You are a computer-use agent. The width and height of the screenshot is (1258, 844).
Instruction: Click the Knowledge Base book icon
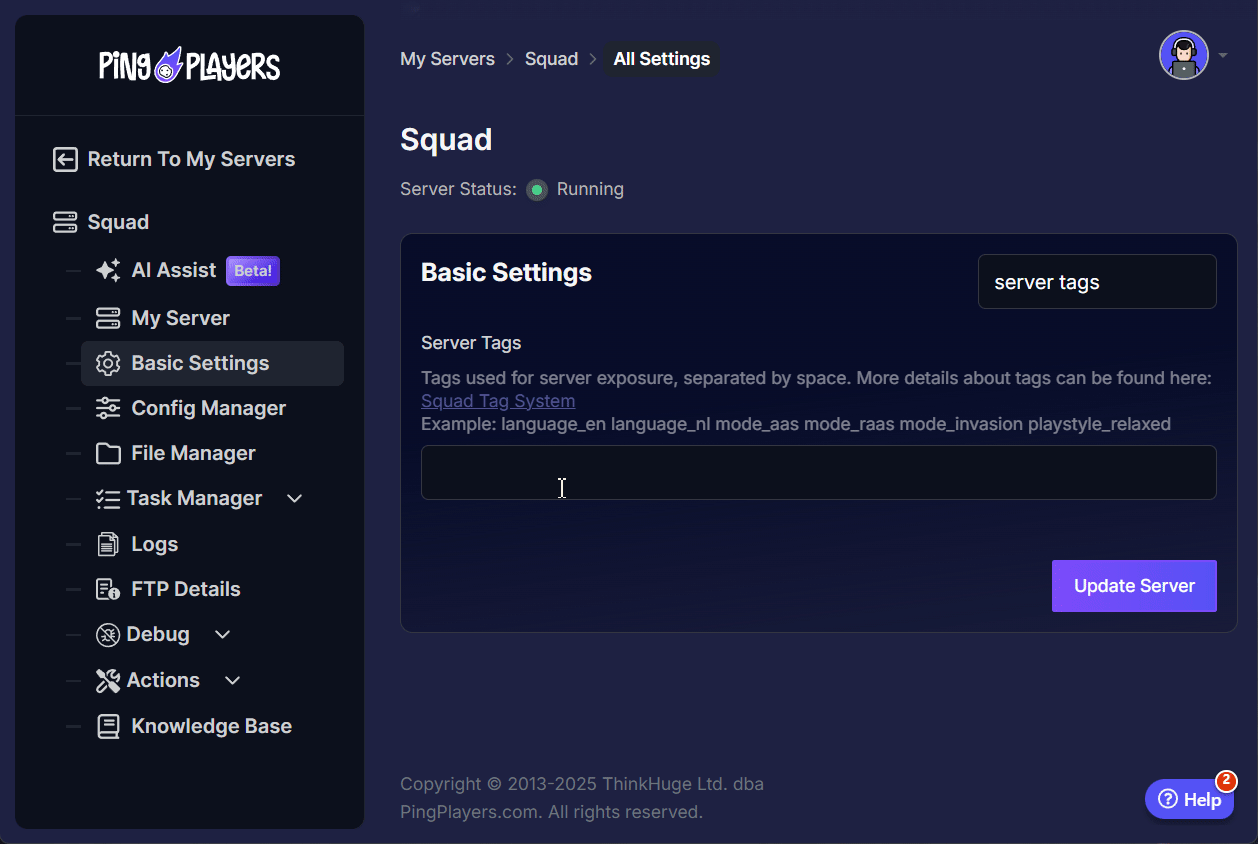(x=108, y=726)
